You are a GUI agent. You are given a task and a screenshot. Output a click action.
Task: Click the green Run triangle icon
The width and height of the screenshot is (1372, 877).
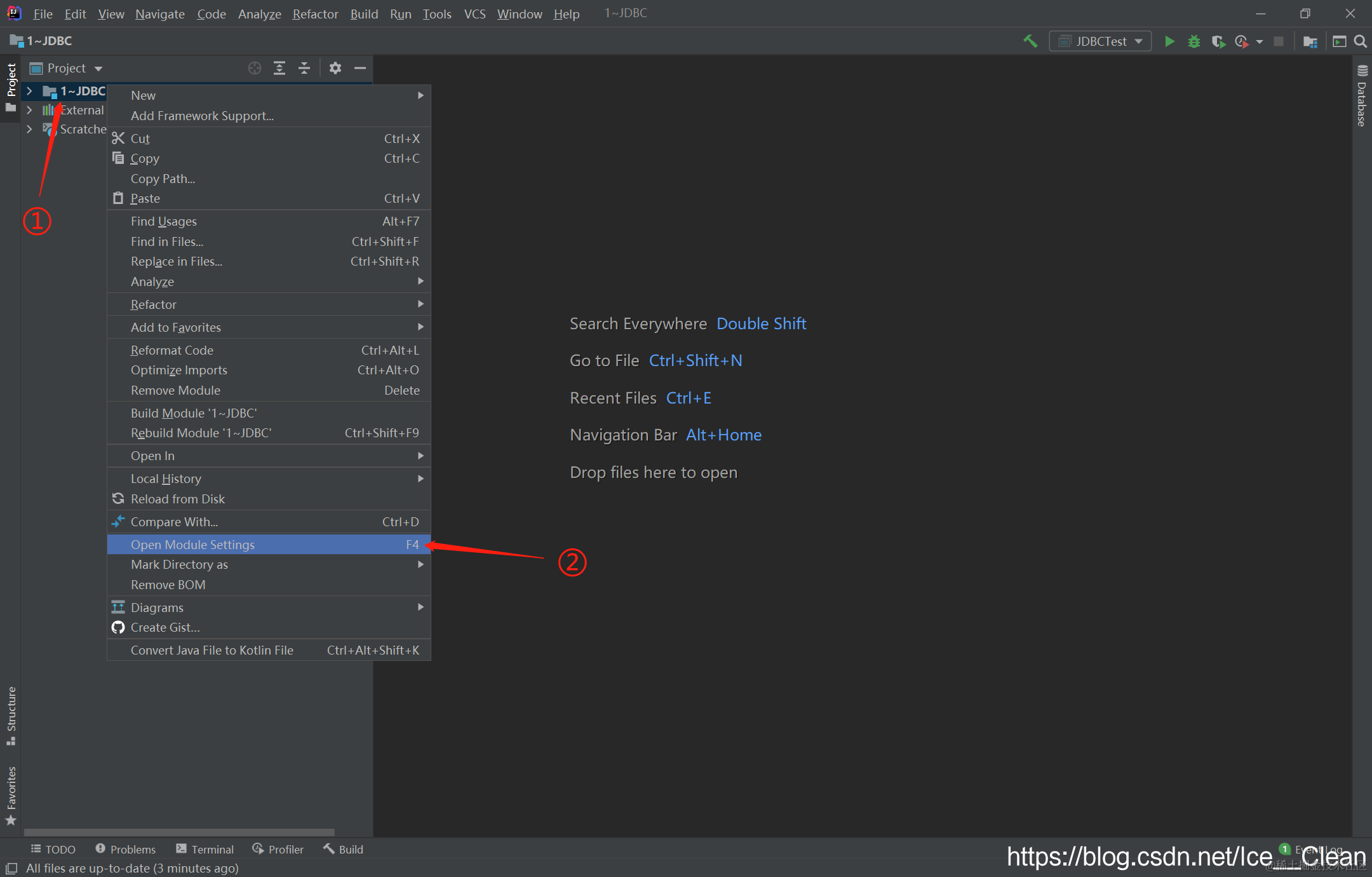tap(1169, 41)
